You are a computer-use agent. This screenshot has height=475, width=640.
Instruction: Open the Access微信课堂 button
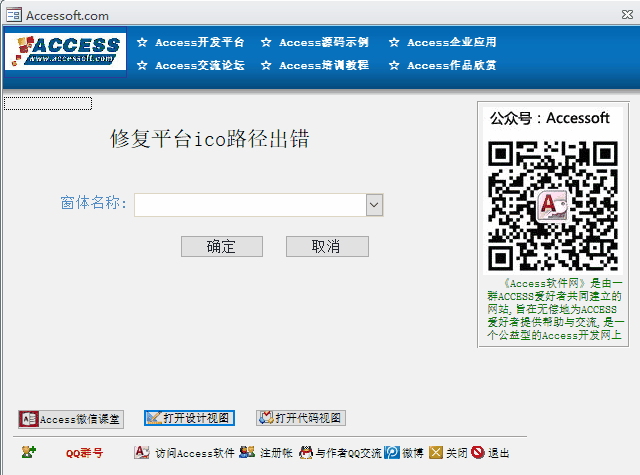point(71,419)
